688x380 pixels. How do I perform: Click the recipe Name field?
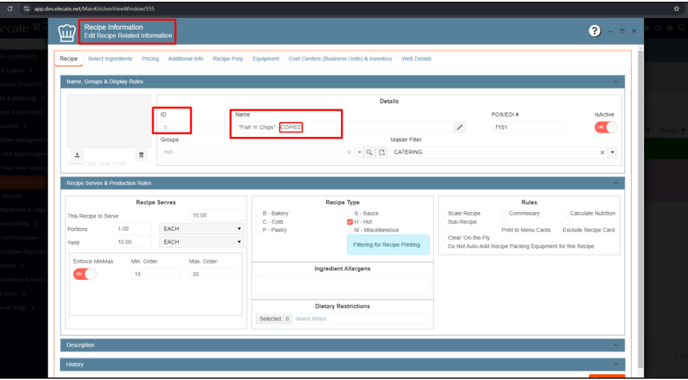click(x=344, y=127)
